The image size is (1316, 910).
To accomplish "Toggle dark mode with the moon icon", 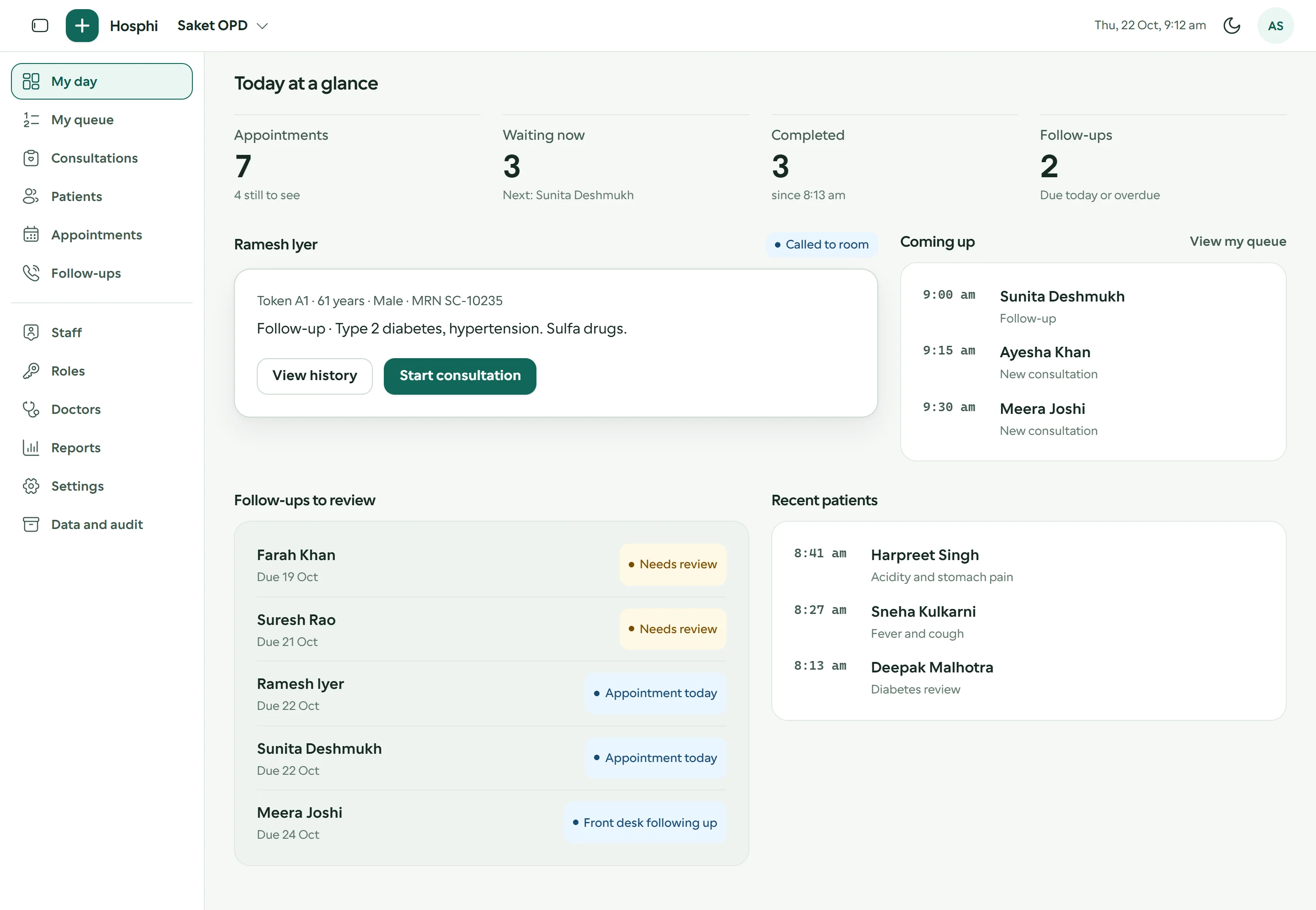I will (x=1231, y=26).
